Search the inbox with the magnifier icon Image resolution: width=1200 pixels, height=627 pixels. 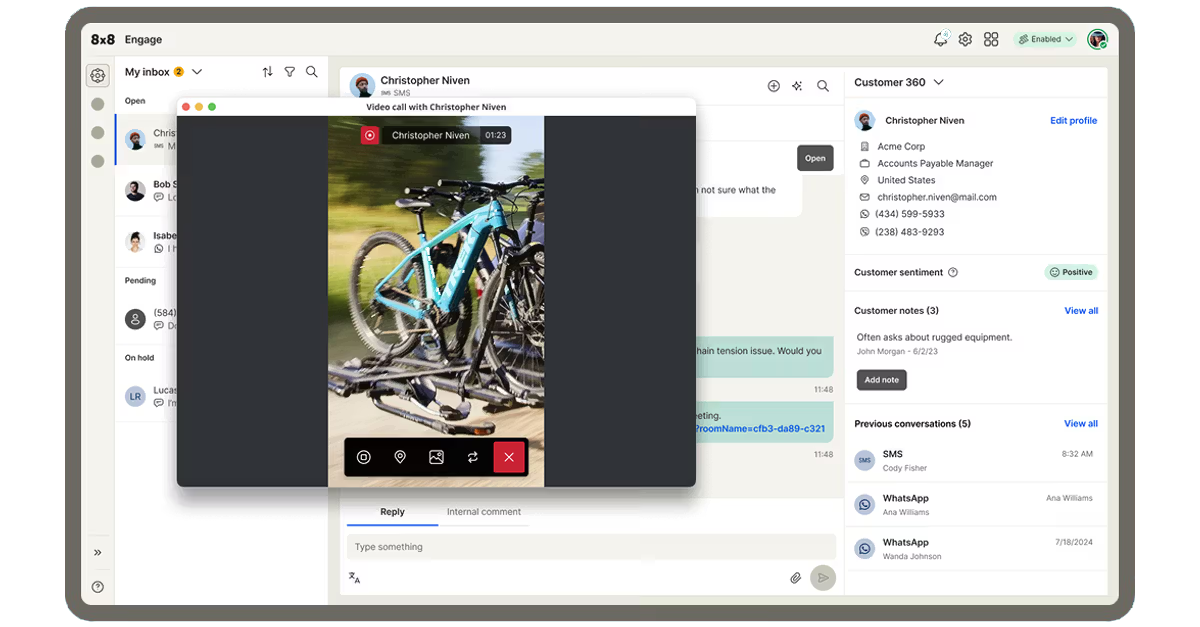(312, 72)
